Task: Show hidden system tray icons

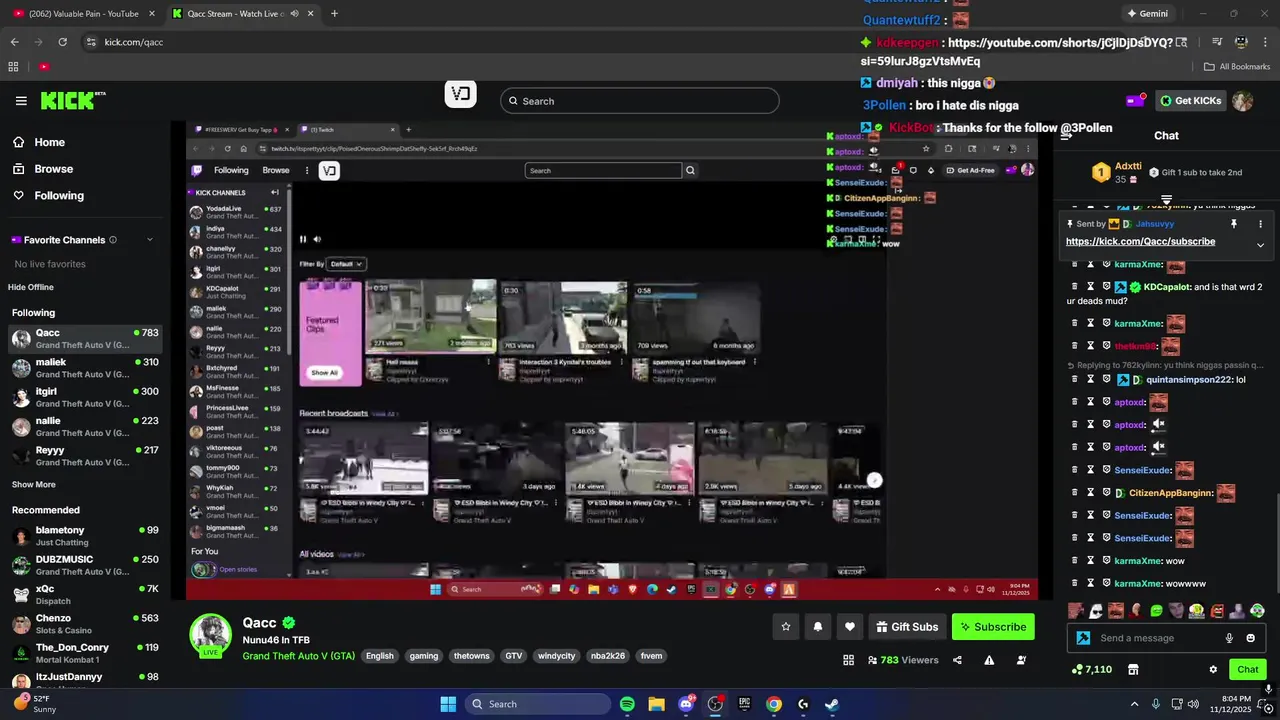Action: [1134, 704]
